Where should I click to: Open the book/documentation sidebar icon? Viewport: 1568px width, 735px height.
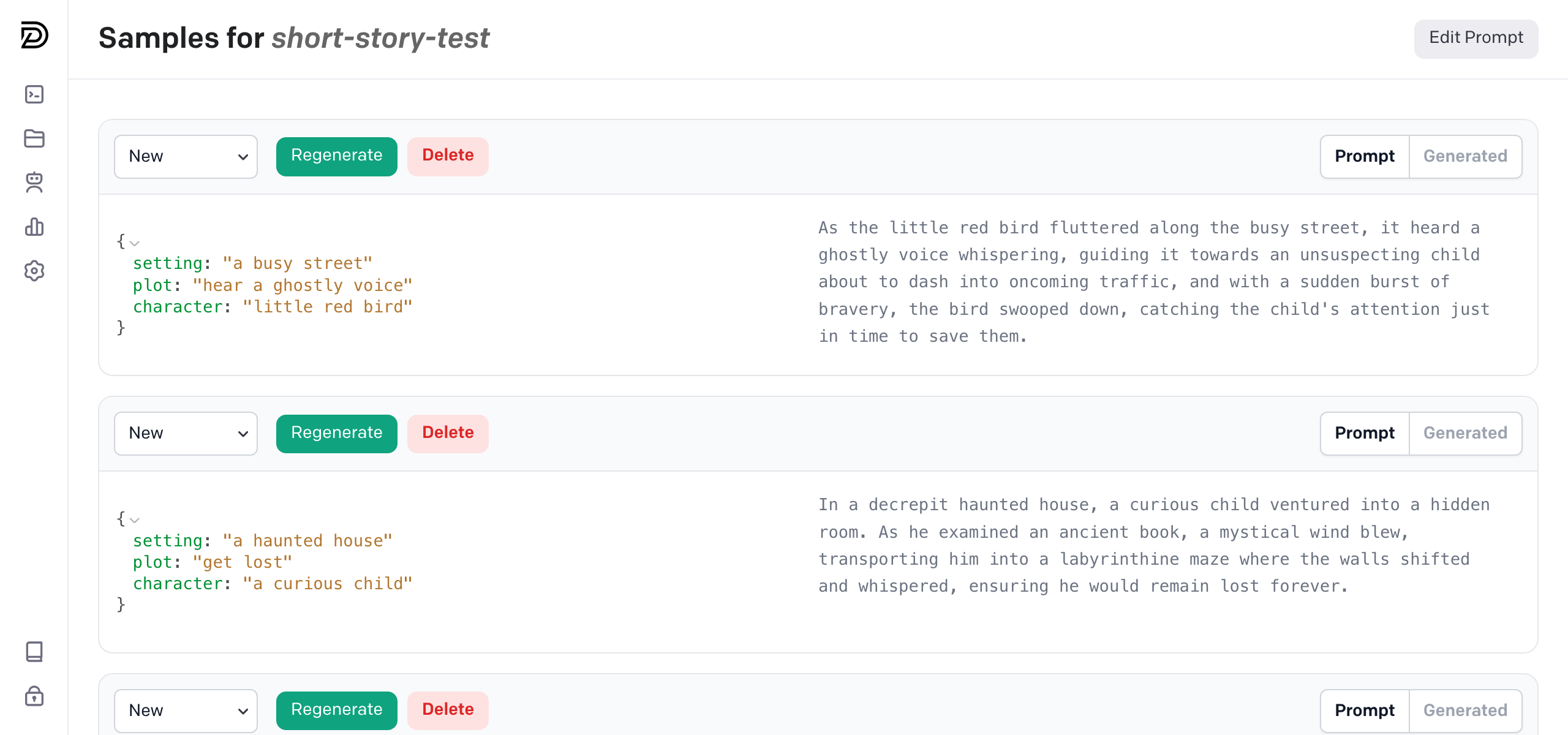(34, 652)
